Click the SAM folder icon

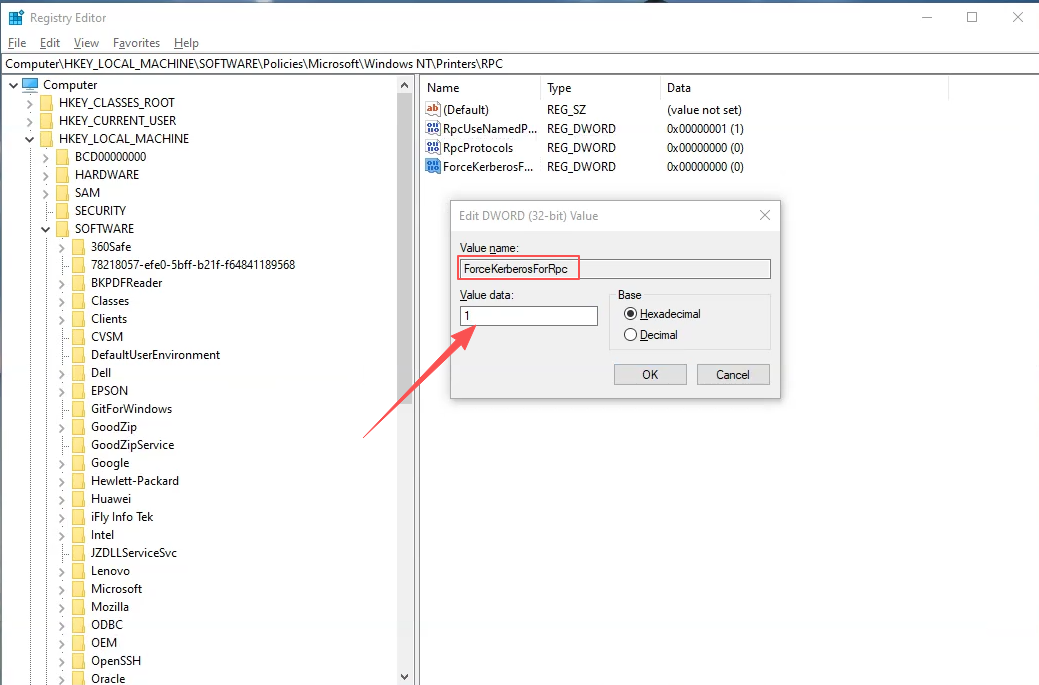point(62,192)
